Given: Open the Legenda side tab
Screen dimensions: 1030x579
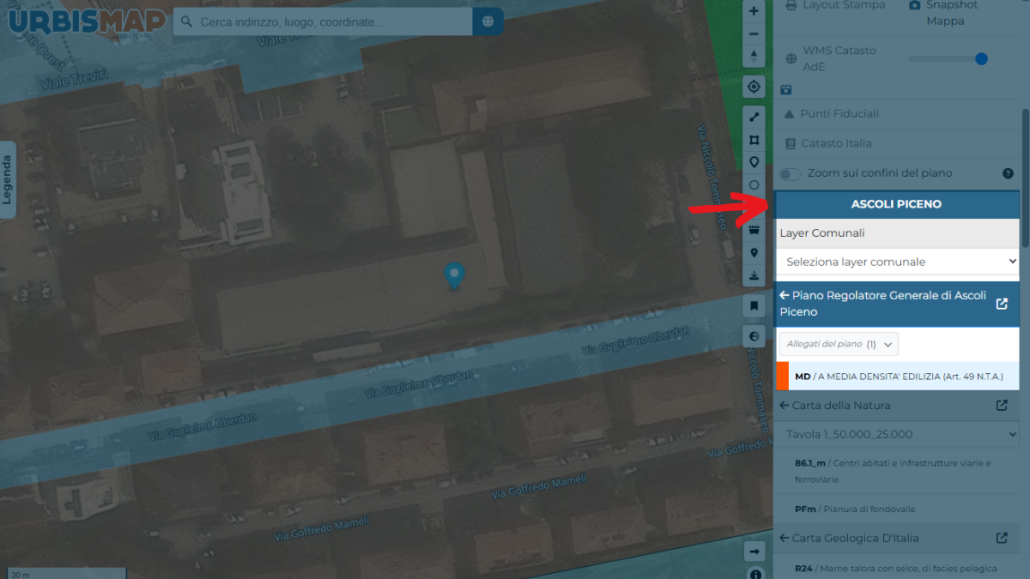Looking at the screenshot, I should (x=7, y=179).
